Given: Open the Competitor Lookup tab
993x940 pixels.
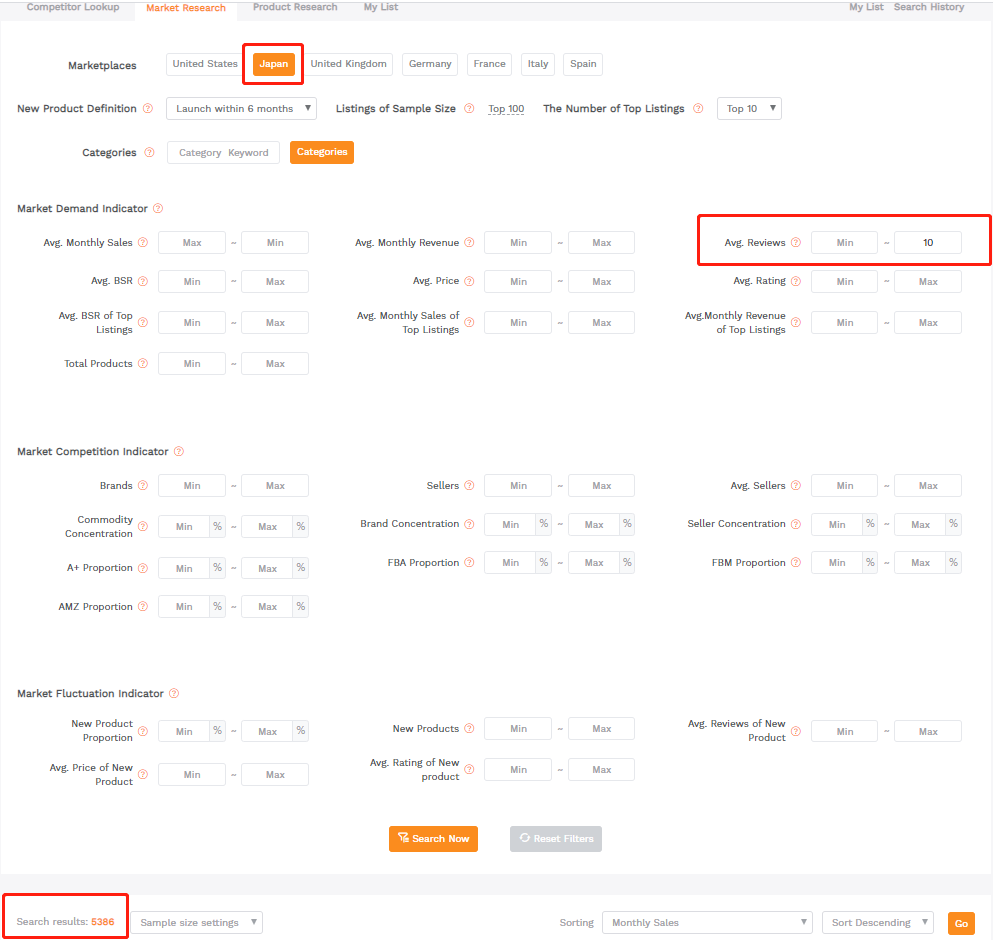Looking at the screenshot, I should click(73, 7).
